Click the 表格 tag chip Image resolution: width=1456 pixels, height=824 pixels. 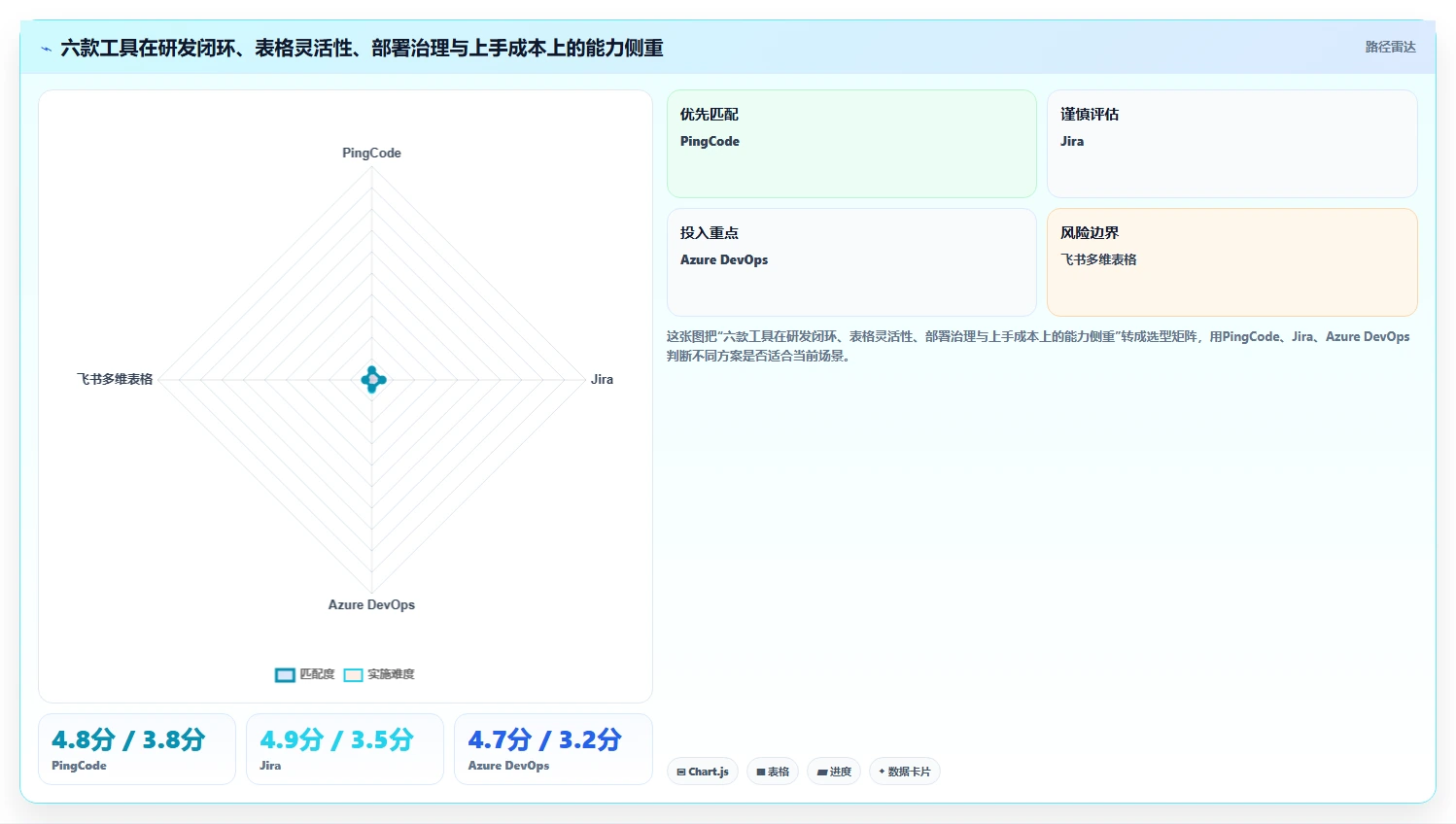(x=773, y=772)
